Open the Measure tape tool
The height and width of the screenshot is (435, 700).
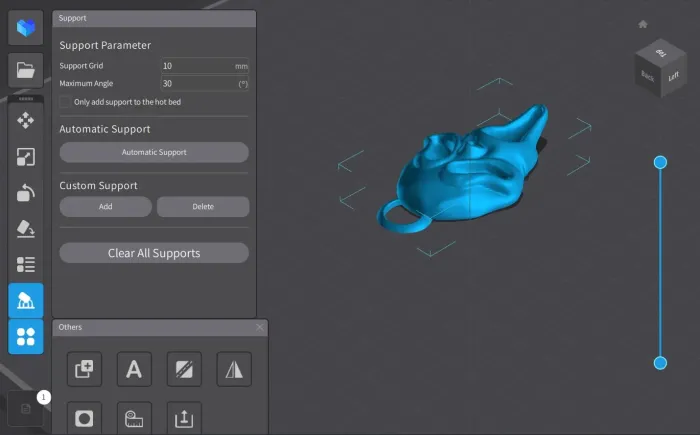pyautogui.click(x=134, y=419)
